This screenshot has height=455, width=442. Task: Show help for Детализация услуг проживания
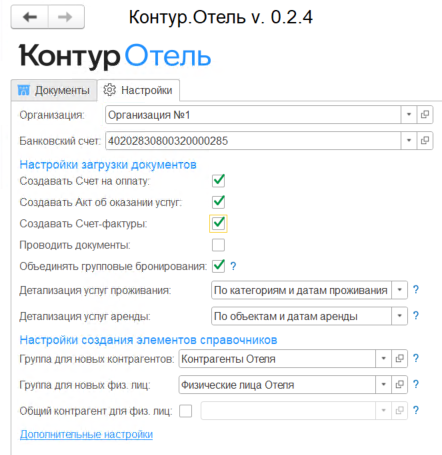pyautogui.click(x=416, y=290)
